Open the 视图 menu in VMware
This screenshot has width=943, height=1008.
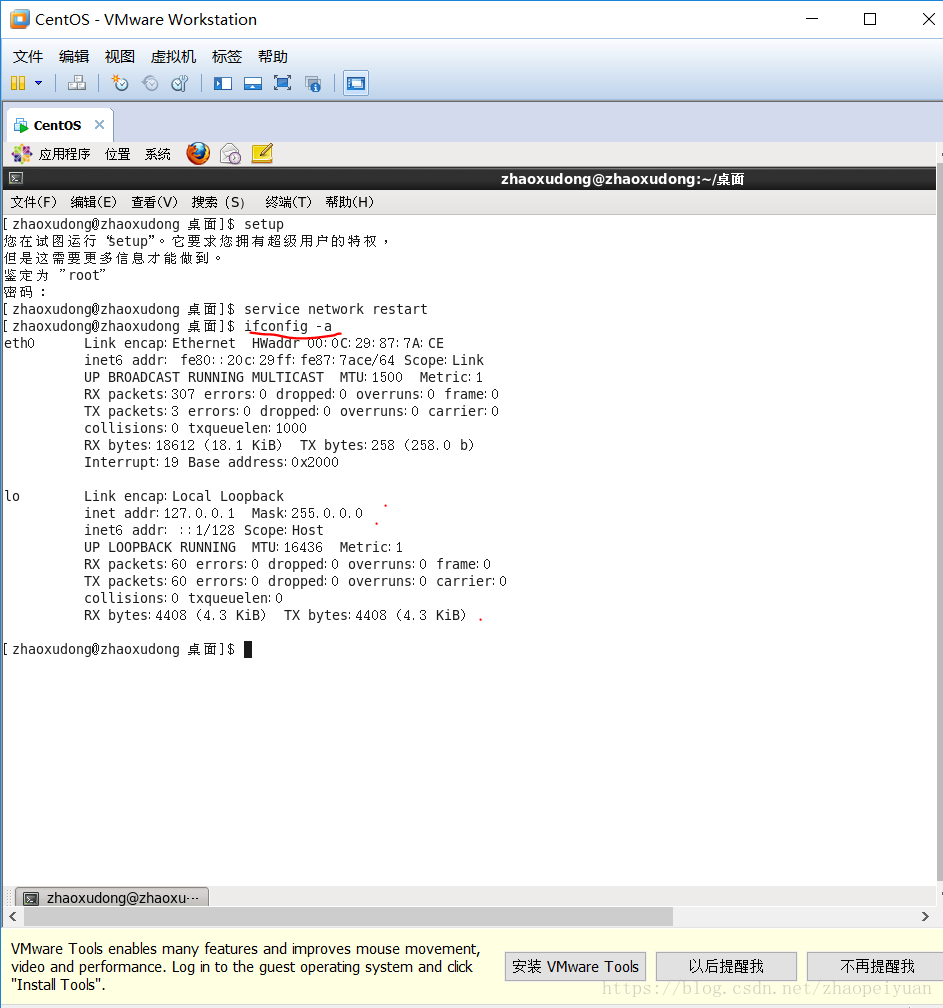[x=120, y=57]
